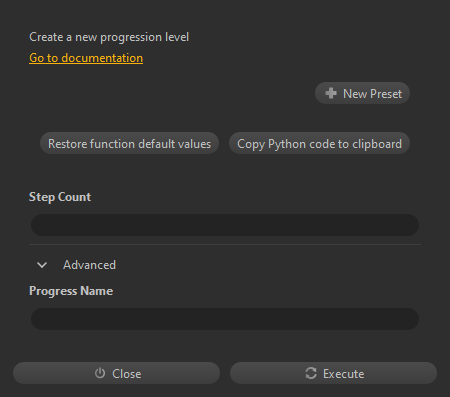Click the power icon in Close button

point(100,373)
